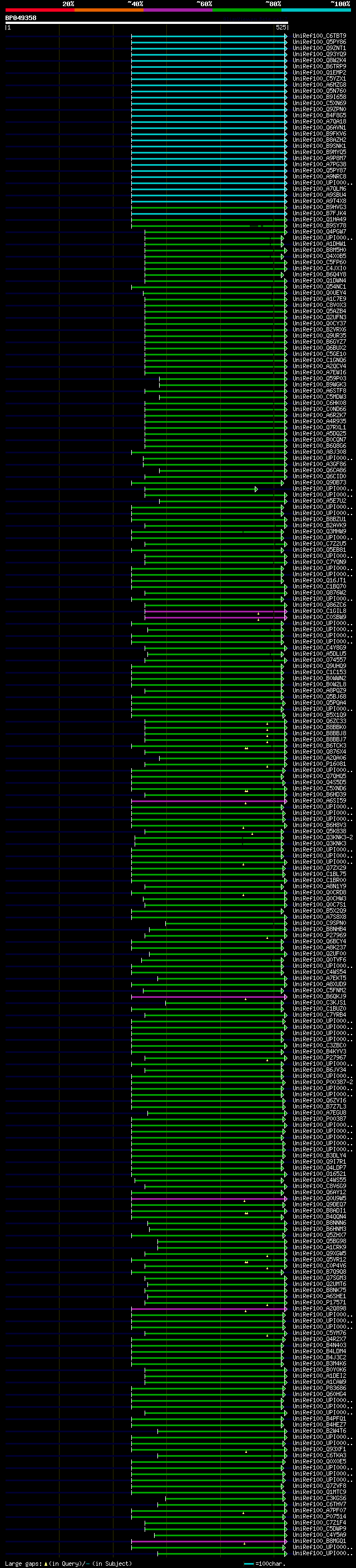This screenshot has width=356, height=1568.
Task: Select hit label UniRef100_B6TCK3
Action: (x=319, y=746)
